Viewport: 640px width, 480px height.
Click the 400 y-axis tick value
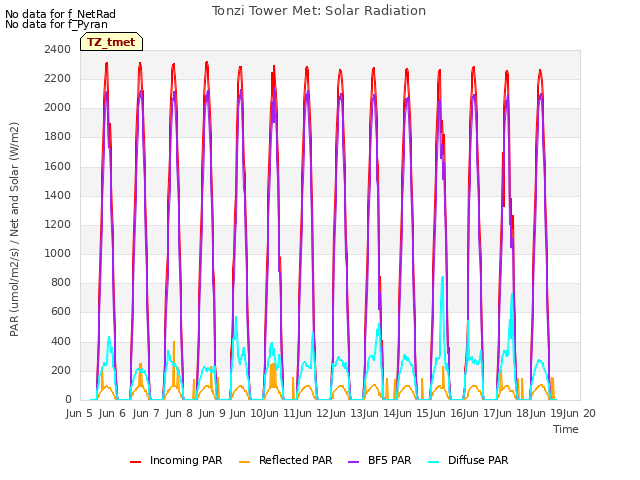coord(61,341)
